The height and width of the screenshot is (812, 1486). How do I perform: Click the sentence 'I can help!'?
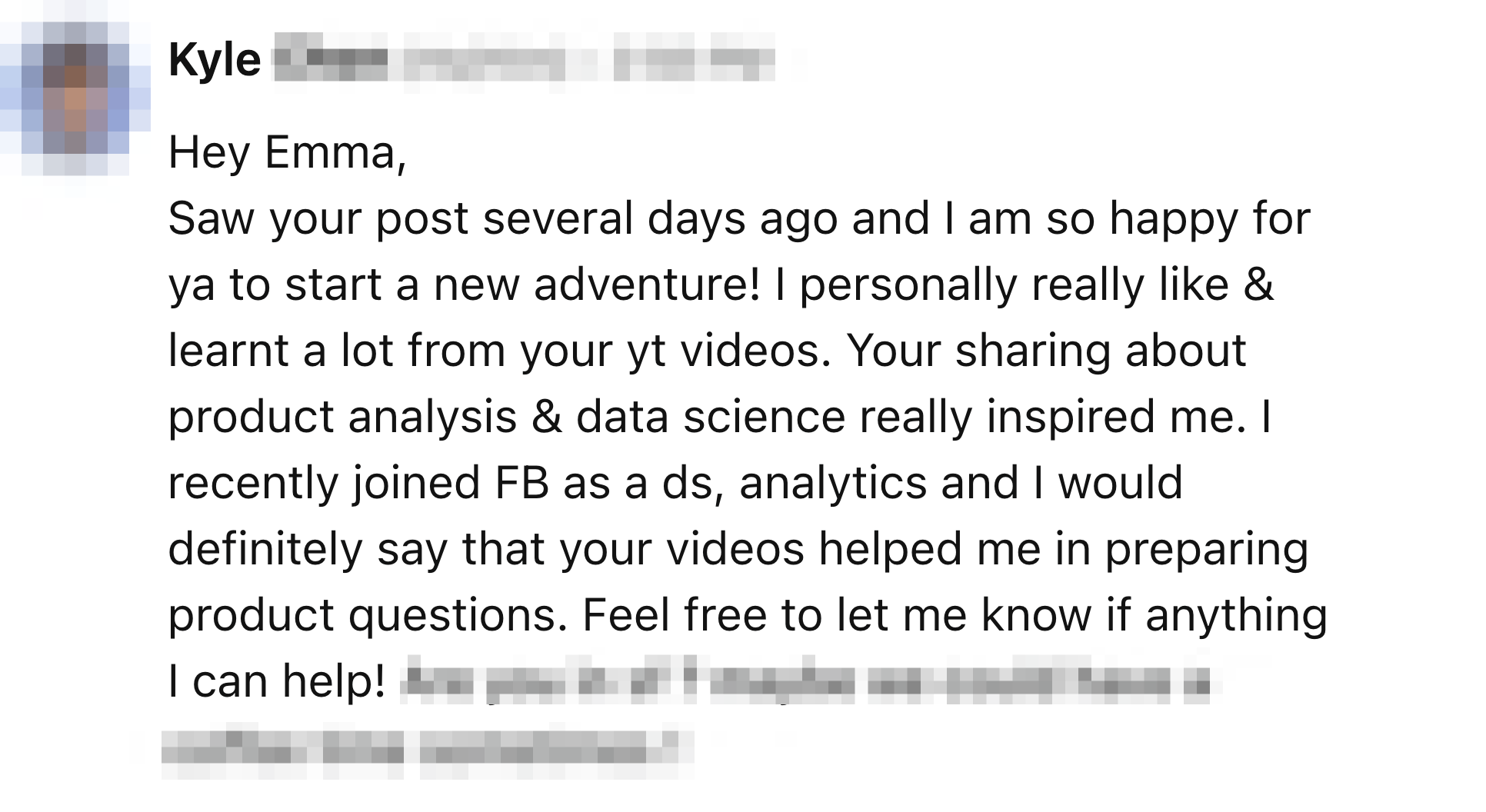tap(277, 681)
